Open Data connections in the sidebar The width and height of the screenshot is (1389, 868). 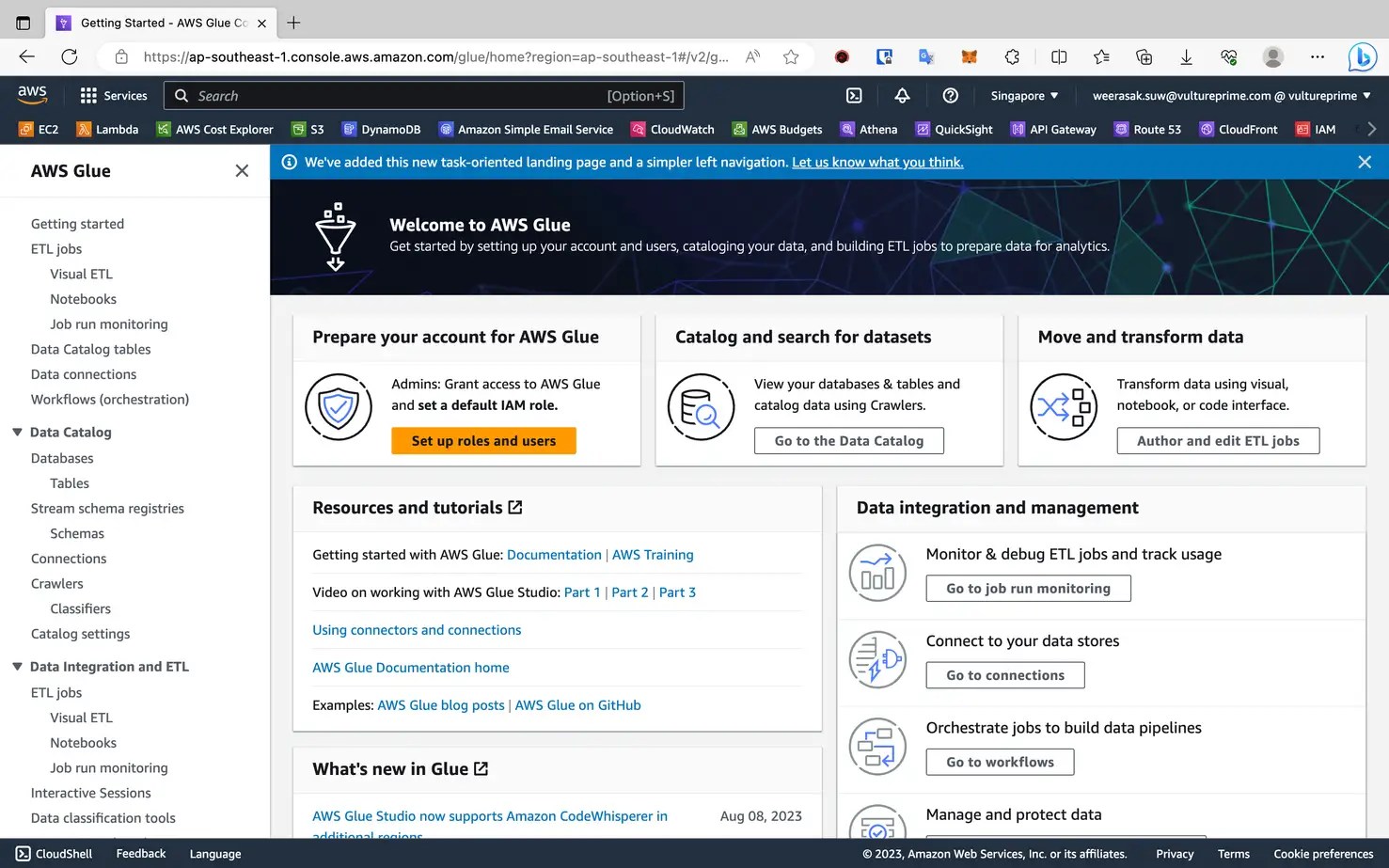click(84, 374)
